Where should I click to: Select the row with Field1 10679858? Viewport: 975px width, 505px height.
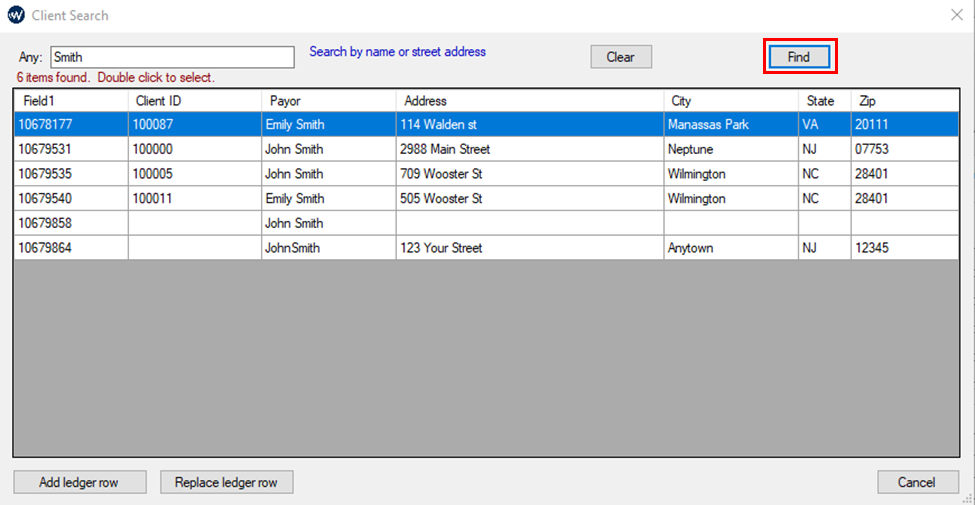click(x=70, y=223)
